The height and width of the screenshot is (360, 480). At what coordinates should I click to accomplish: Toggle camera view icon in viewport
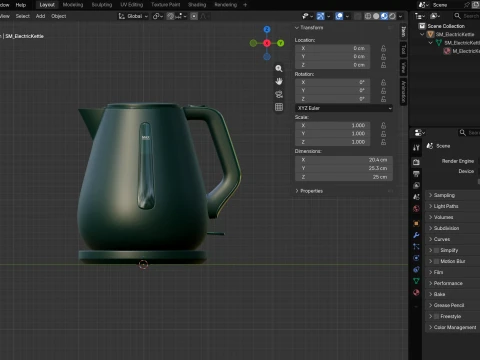click(279, 94)
